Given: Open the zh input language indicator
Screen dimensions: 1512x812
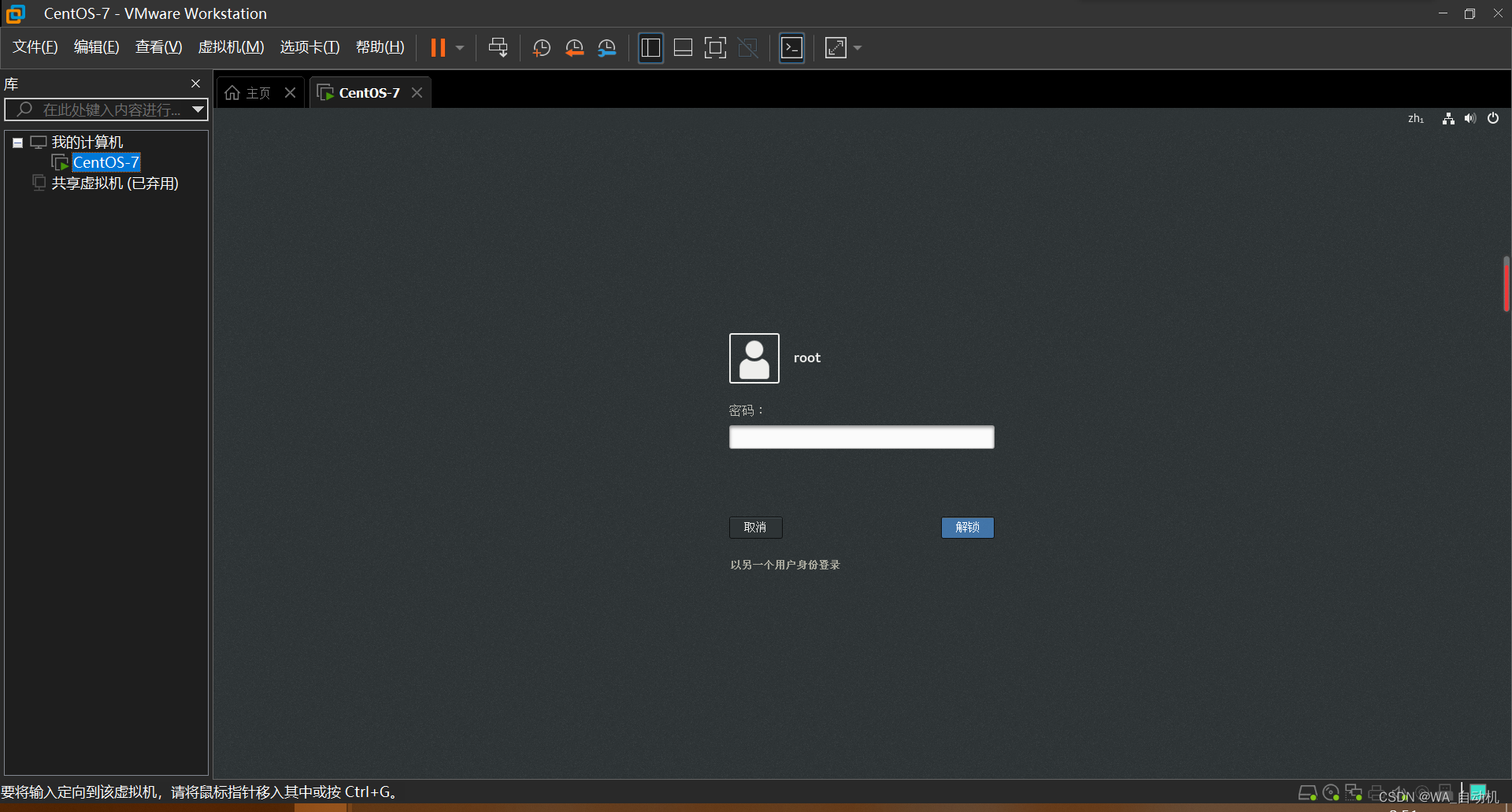Looking at the screenshot, I should pyautogui.click(x=1415, y=118).
